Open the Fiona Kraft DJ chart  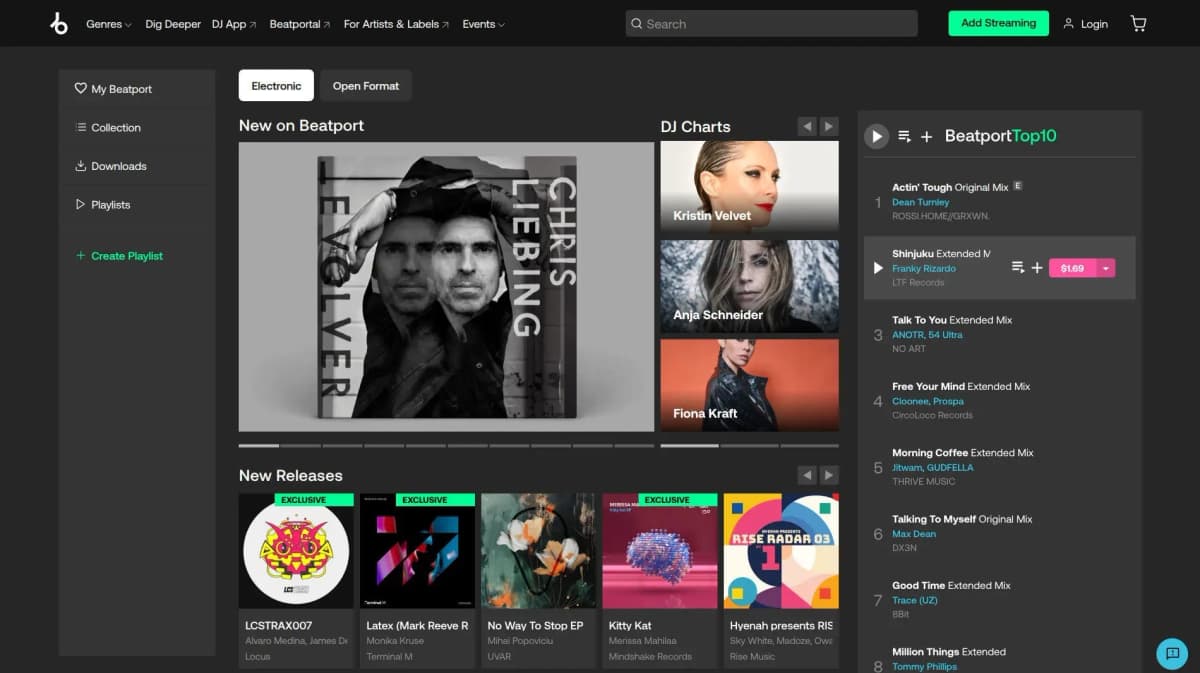click(x=749, y=385)
